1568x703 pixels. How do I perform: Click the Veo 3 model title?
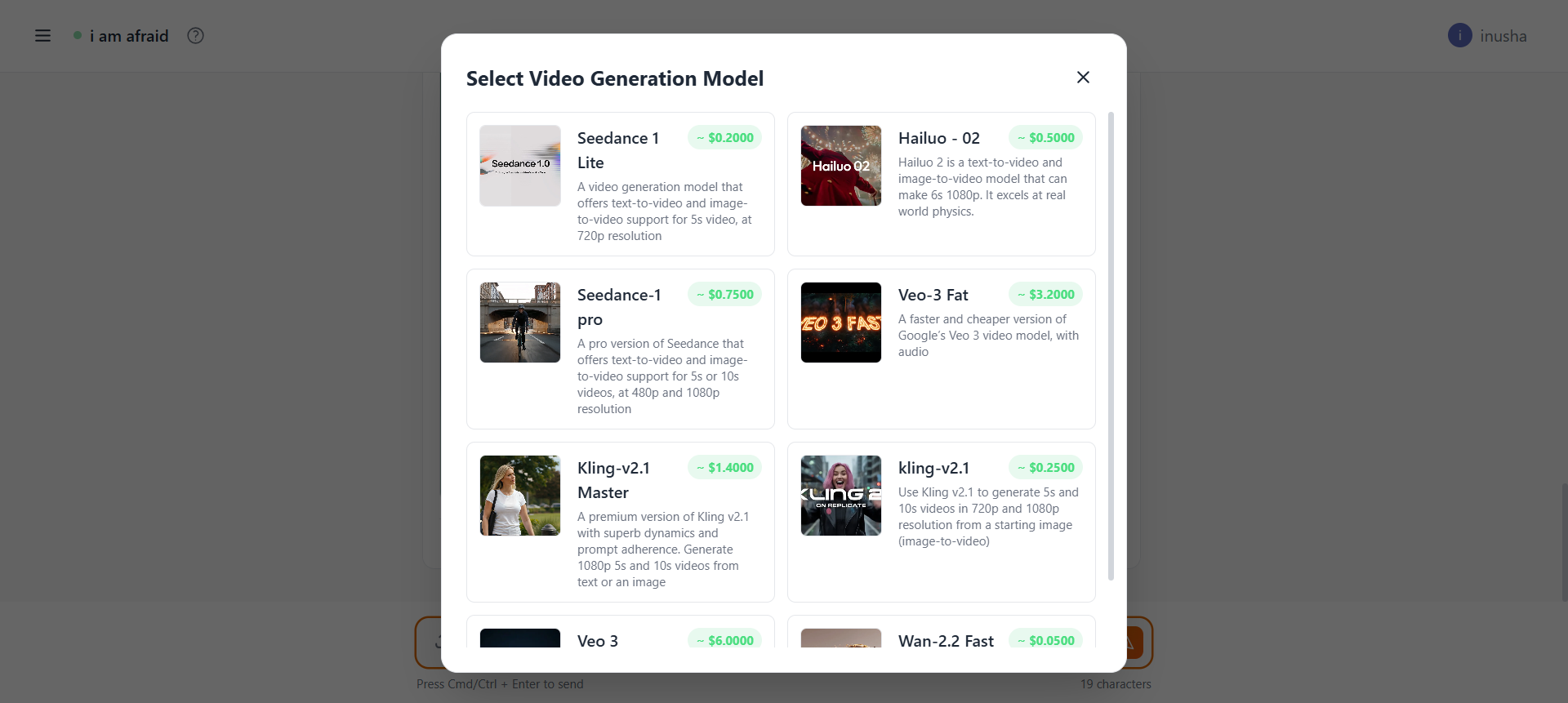[x=598, y=641]
